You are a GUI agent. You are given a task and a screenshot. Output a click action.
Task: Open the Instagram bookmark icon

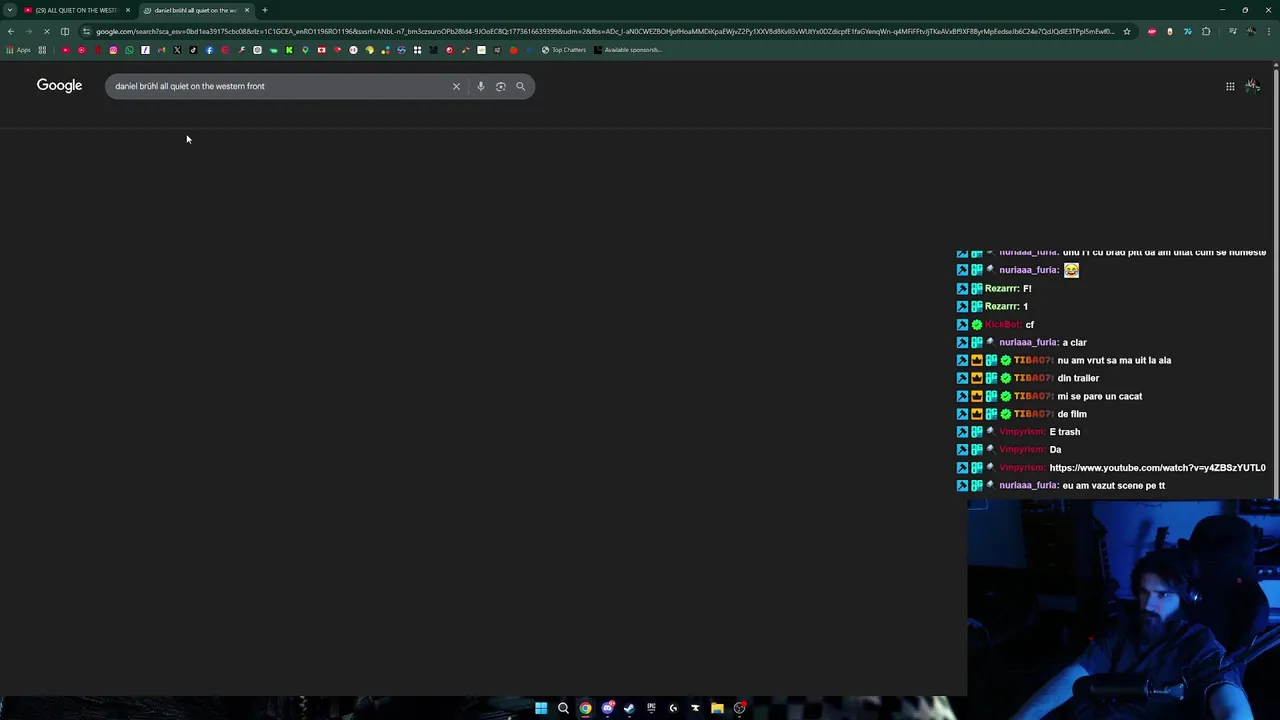coord(113,50)
